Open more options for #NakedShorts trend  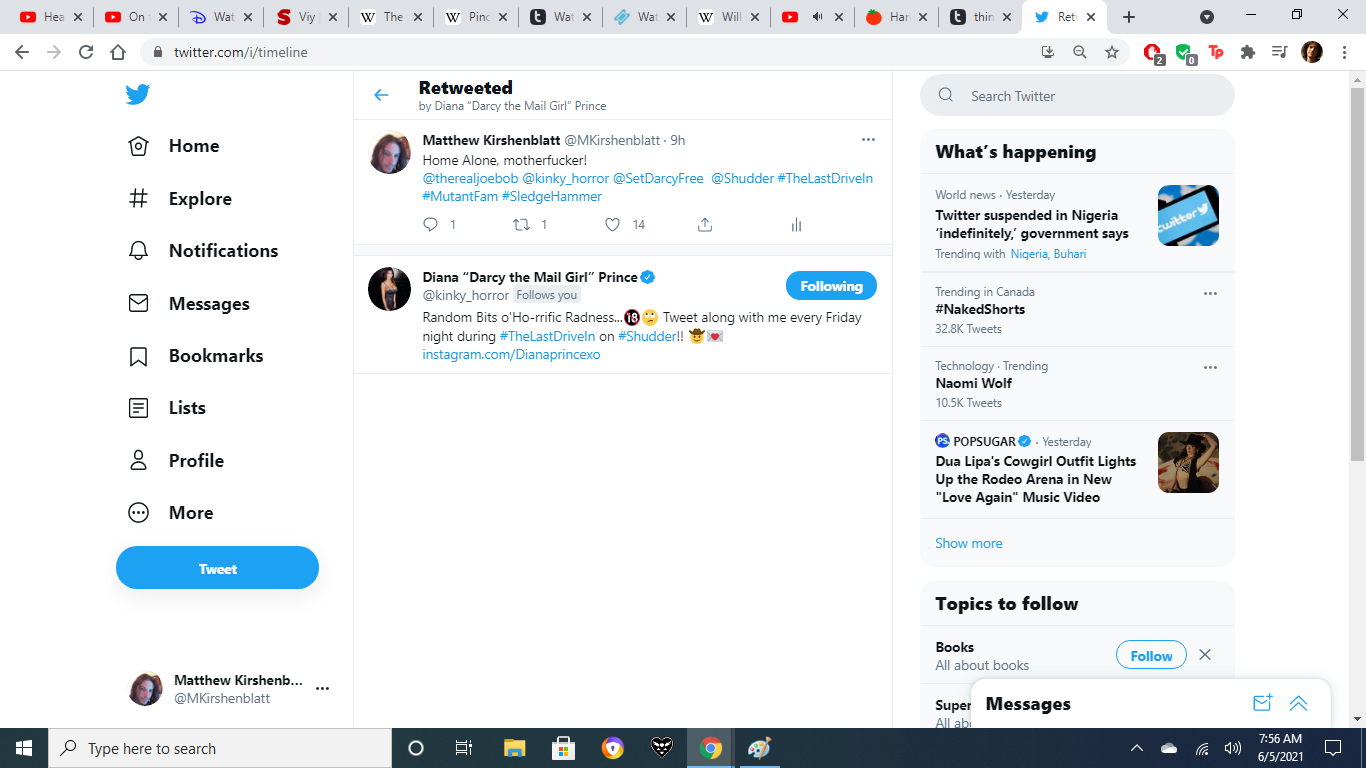pos(1210,293)
